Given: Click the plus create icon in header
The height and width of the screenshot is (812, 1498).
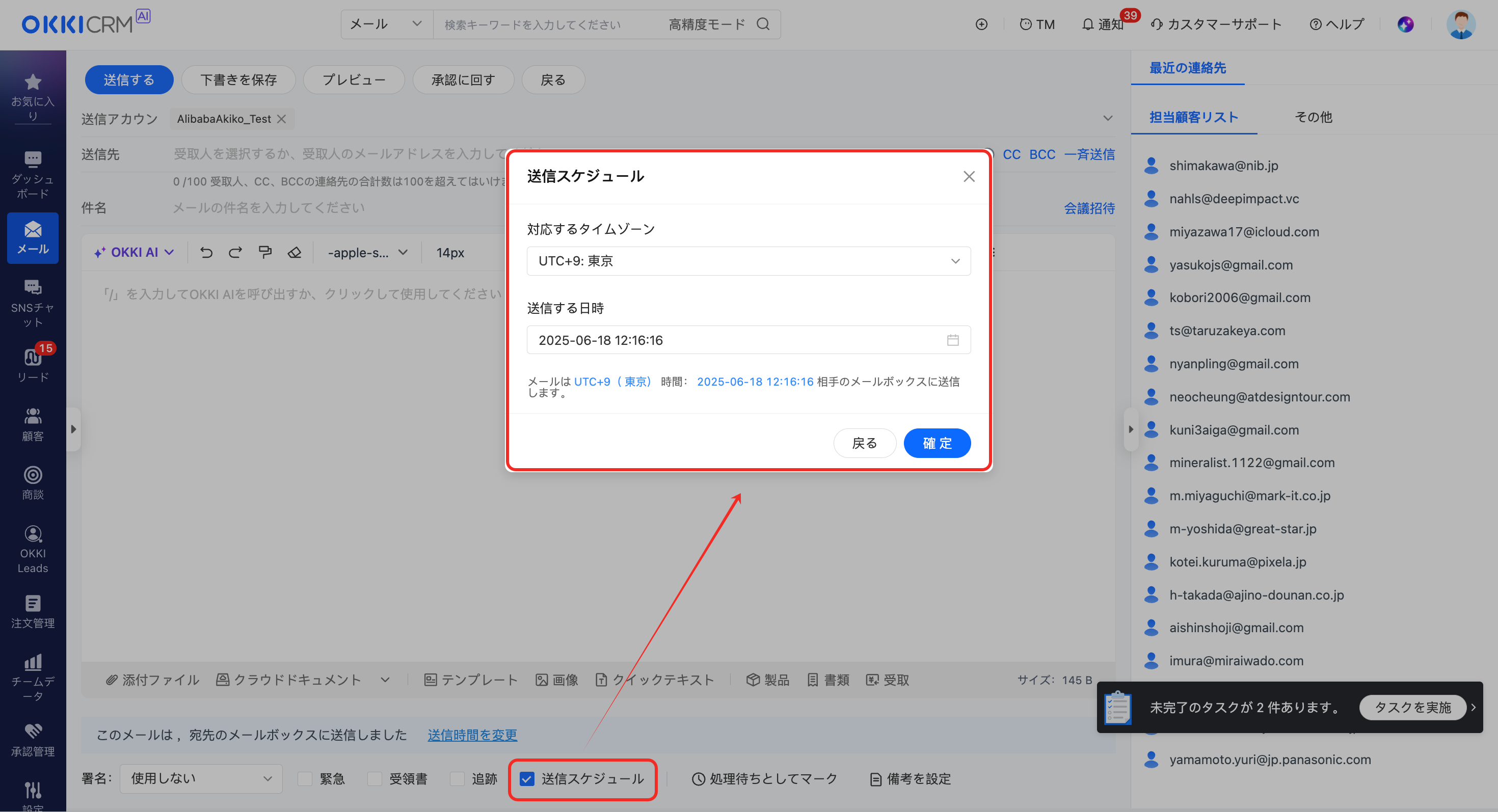Looking at the screenshot, I should (982, 24).
